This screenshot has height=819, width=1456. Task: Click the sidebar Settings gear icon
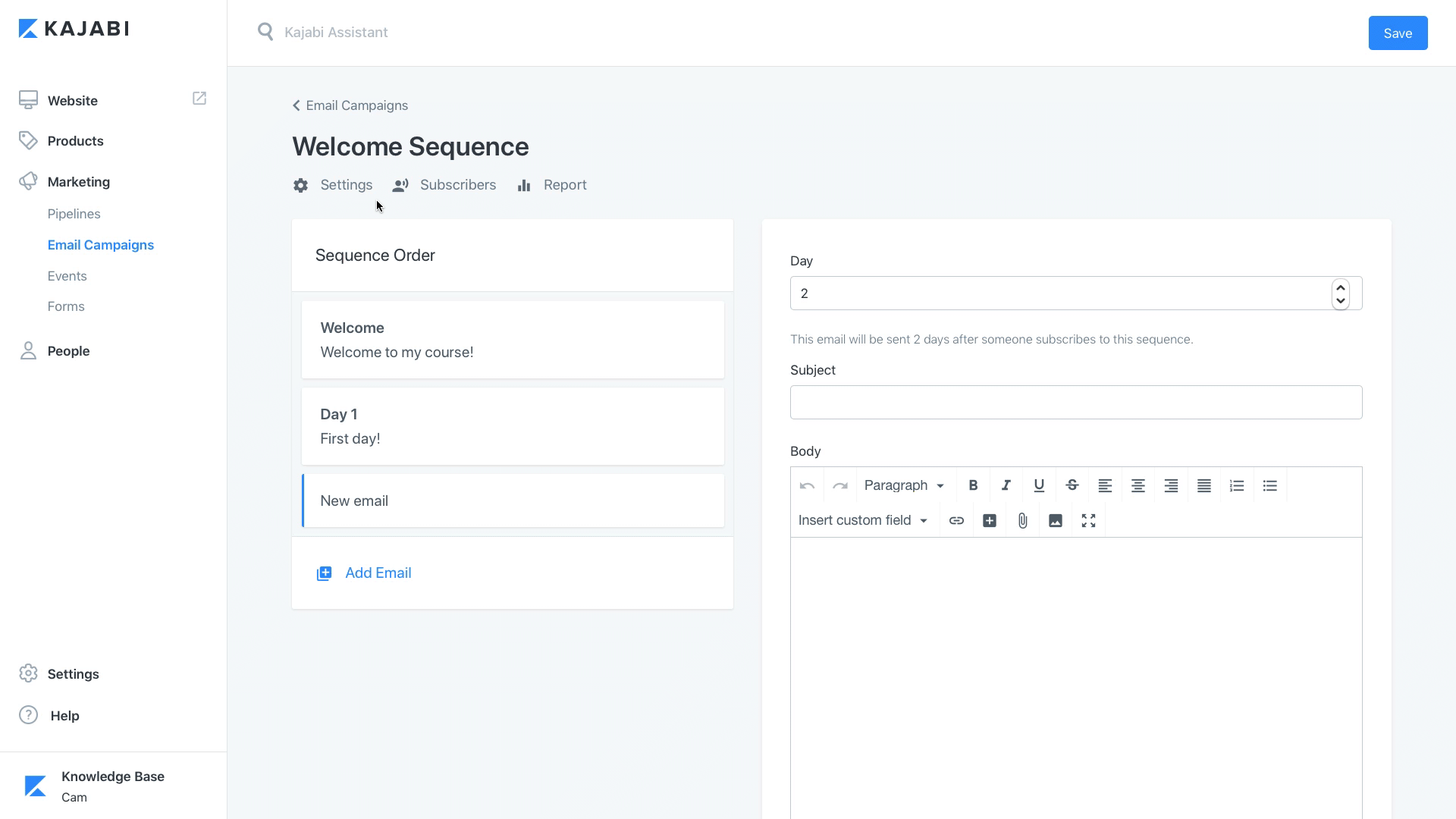pyautogui.click(x=28, y=673)
